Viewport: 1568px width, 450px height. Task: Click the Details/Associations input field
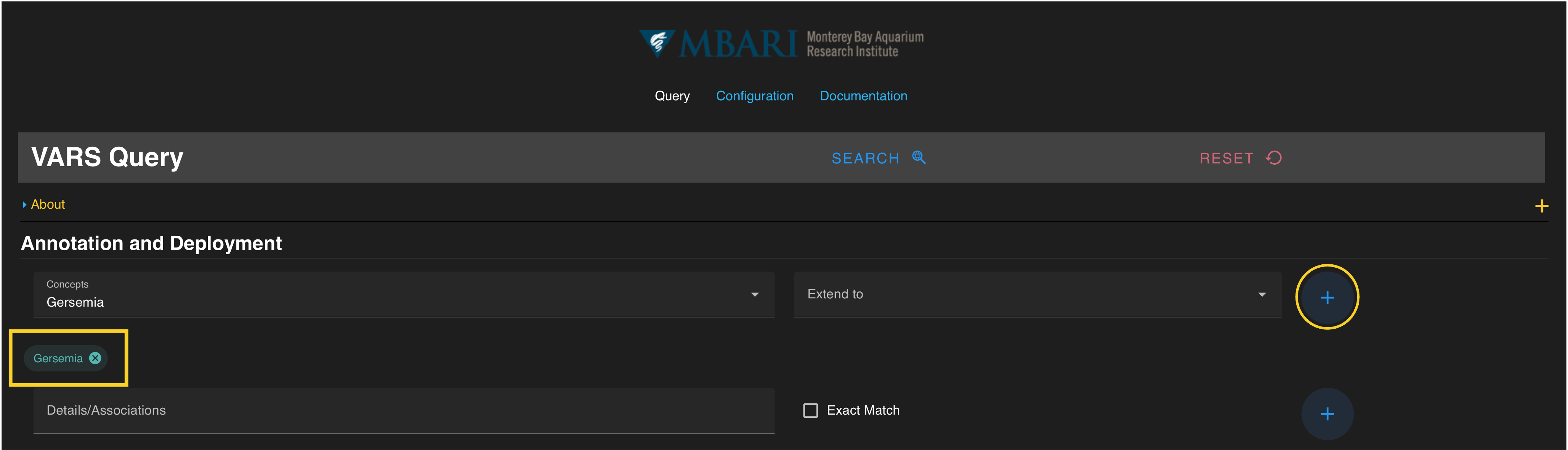click(x=403, y=410)
